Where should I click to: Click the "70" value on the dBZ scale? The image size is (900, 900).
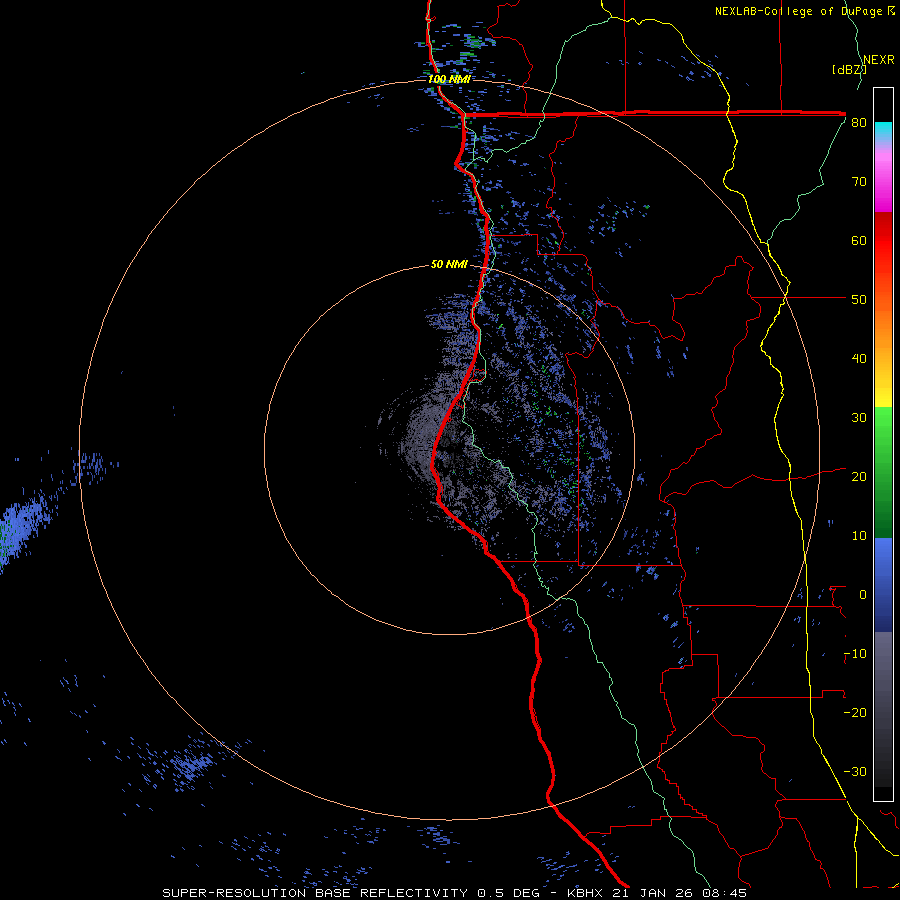coord(859,182)
